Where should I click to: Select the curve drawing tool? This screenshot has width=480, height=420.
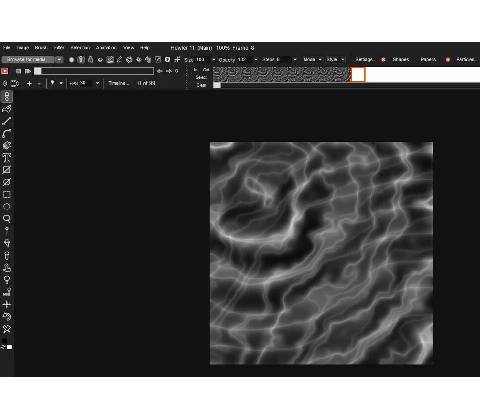7,133
